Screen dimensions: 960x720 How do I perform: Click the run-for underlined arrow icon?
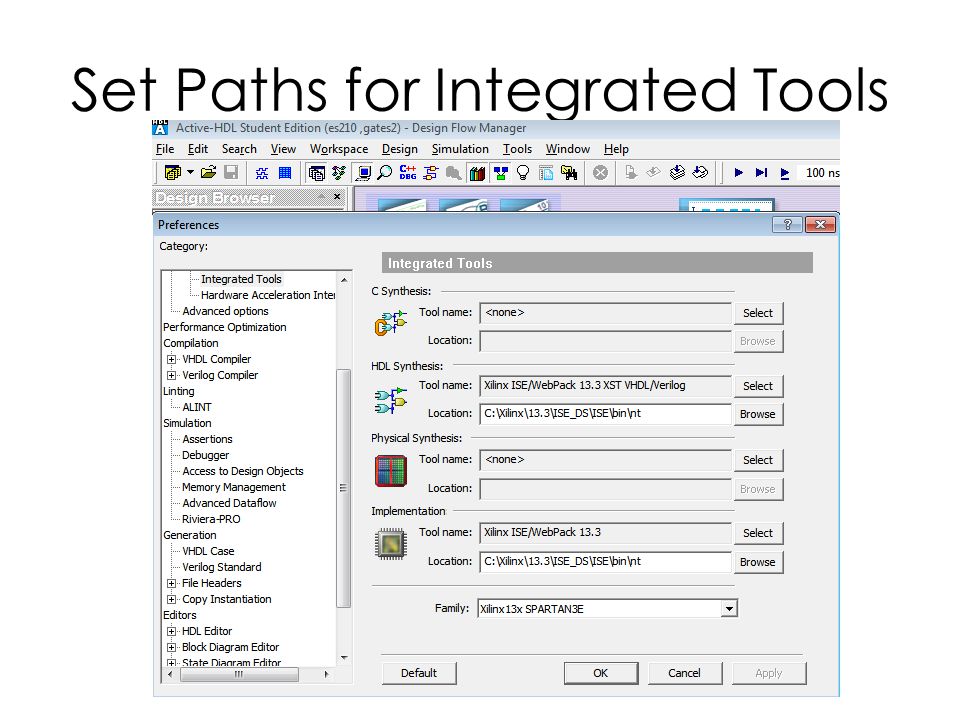tap(785, 174)
